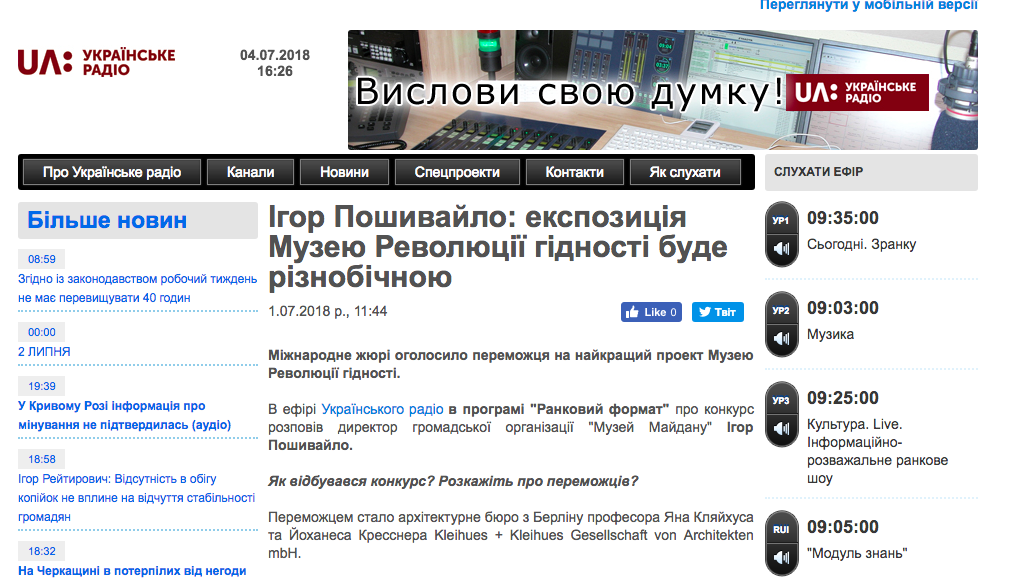Click the 09:35:00 broadcast time
Screen dimensions: 1025x580
(x=843, y=218)
